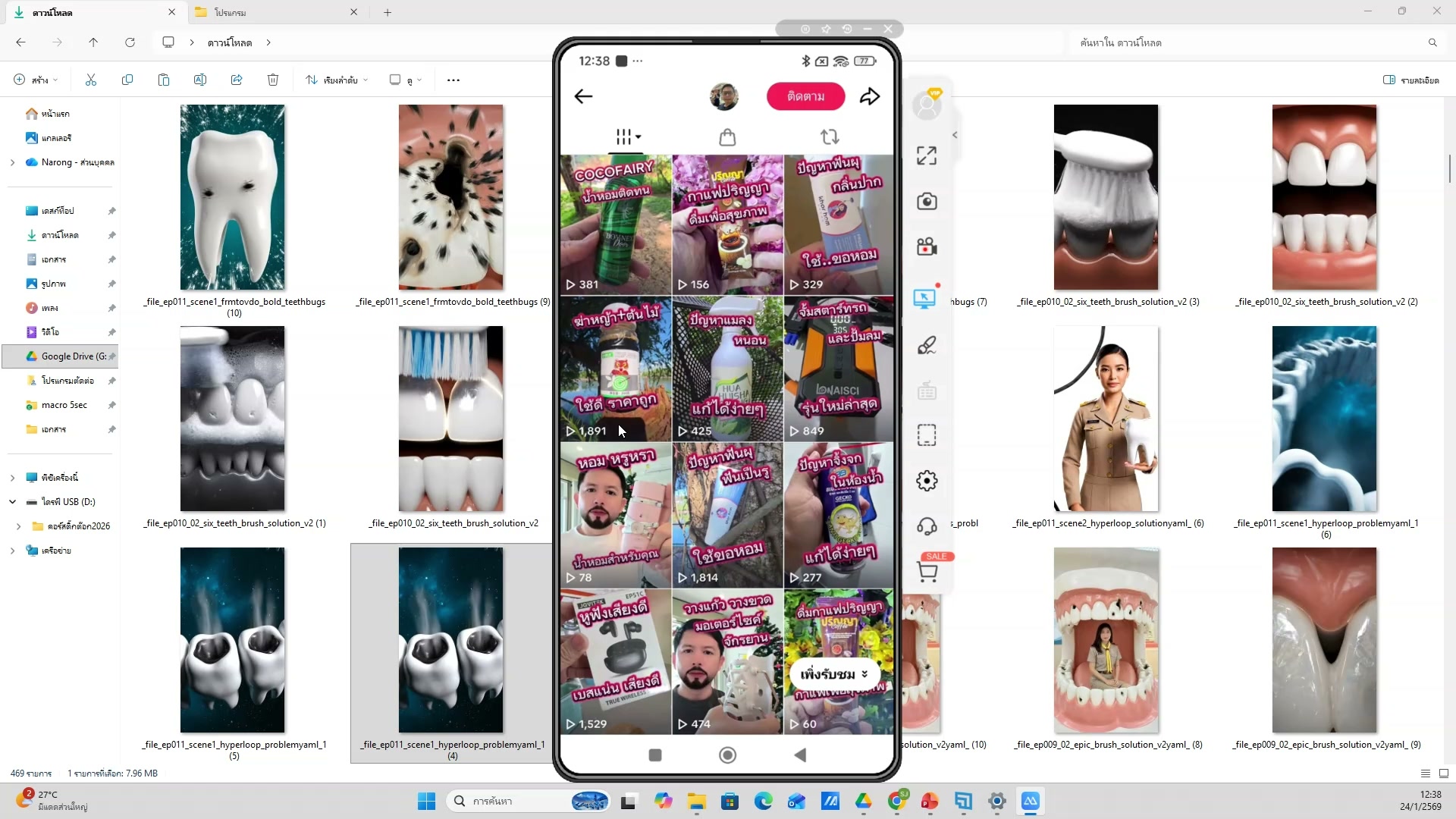This screenshot has width=1456, height=819.
Task: Expand the Narong OneDrive tree item
Action: (12, 162)
